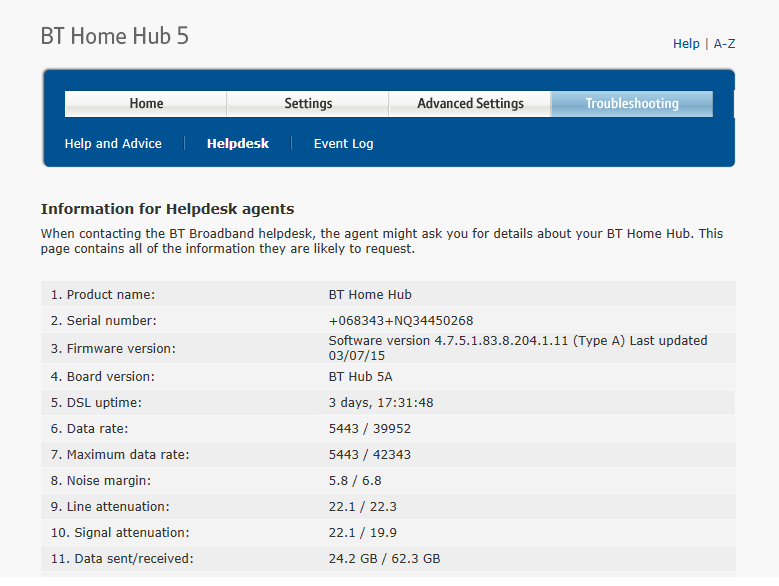Select signal attenuation value '22.1 / 19.9'
This screenshot has width=779, height=586.
363,532
